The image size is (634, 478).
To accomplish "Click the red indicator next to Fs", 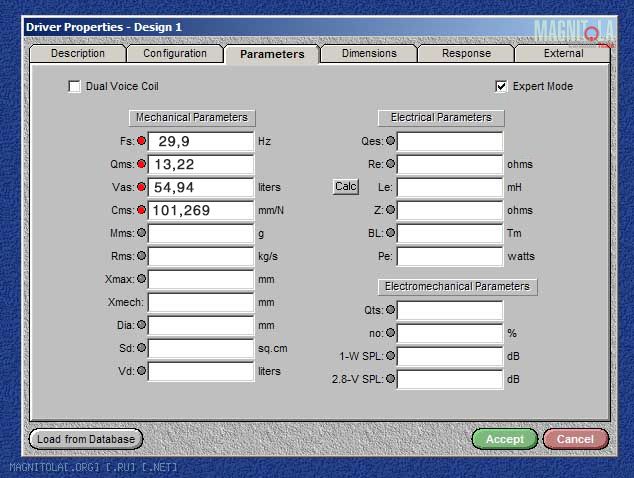I will click(x=141, y=142).
